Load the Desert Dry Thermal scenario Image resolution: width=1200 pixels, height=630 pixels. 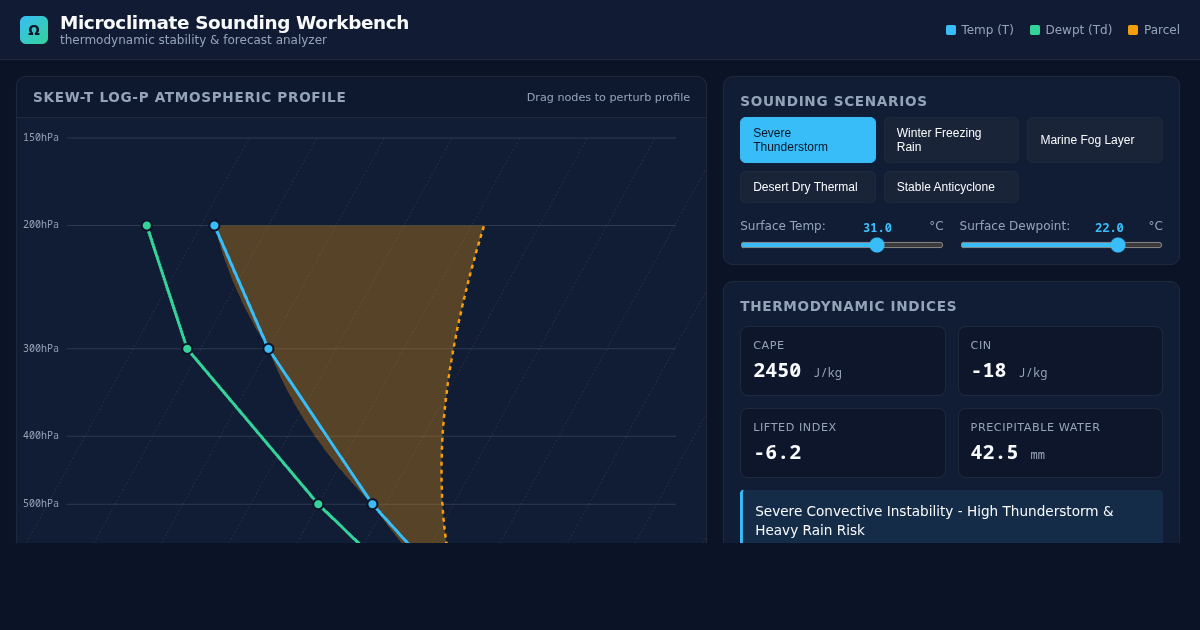click(x=808, y=187)
